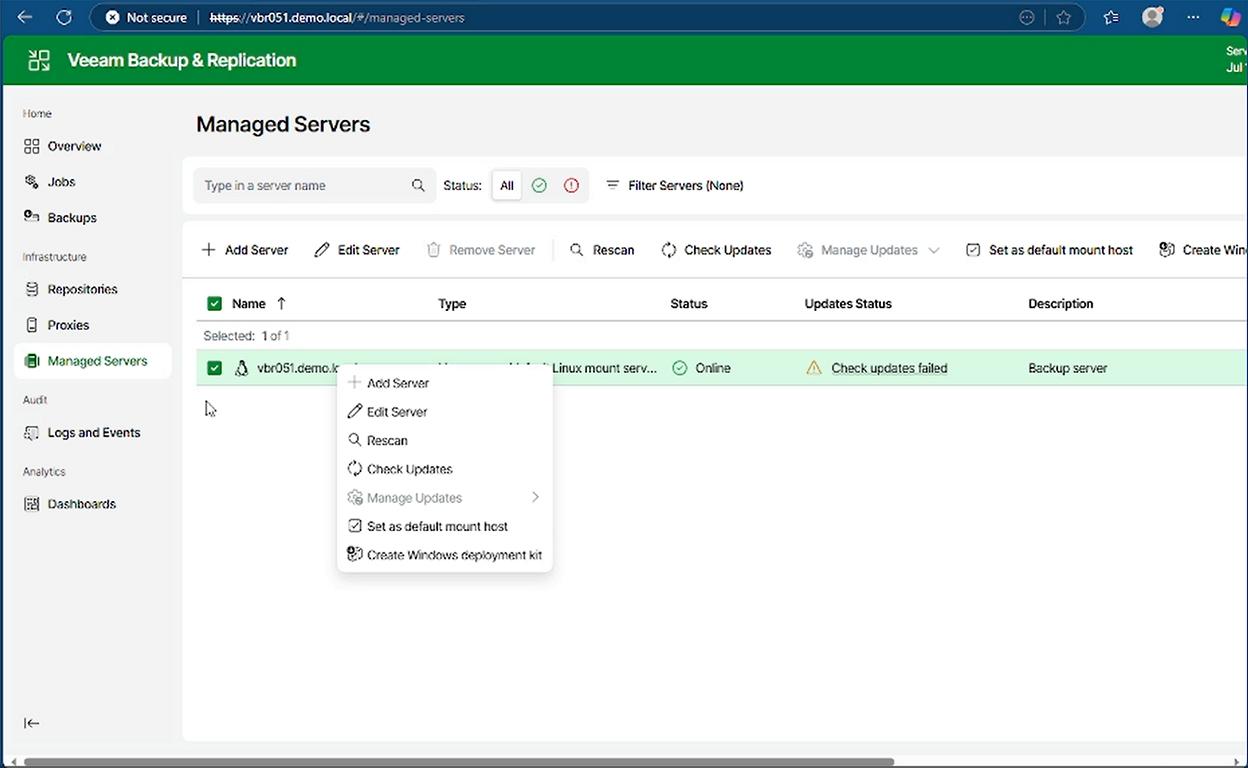Toggle the select-all checkbox in Name header

[x=214, y=304]
